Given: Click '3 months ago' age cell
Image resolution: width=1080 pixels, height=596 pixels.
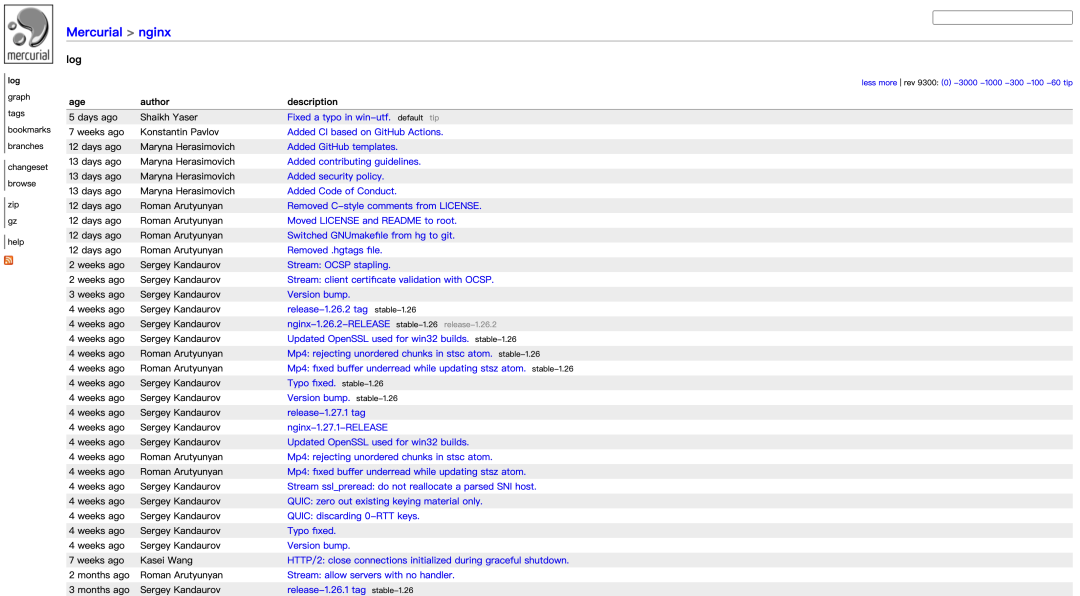Looking at the screenshot, I should tap(99, 590).
